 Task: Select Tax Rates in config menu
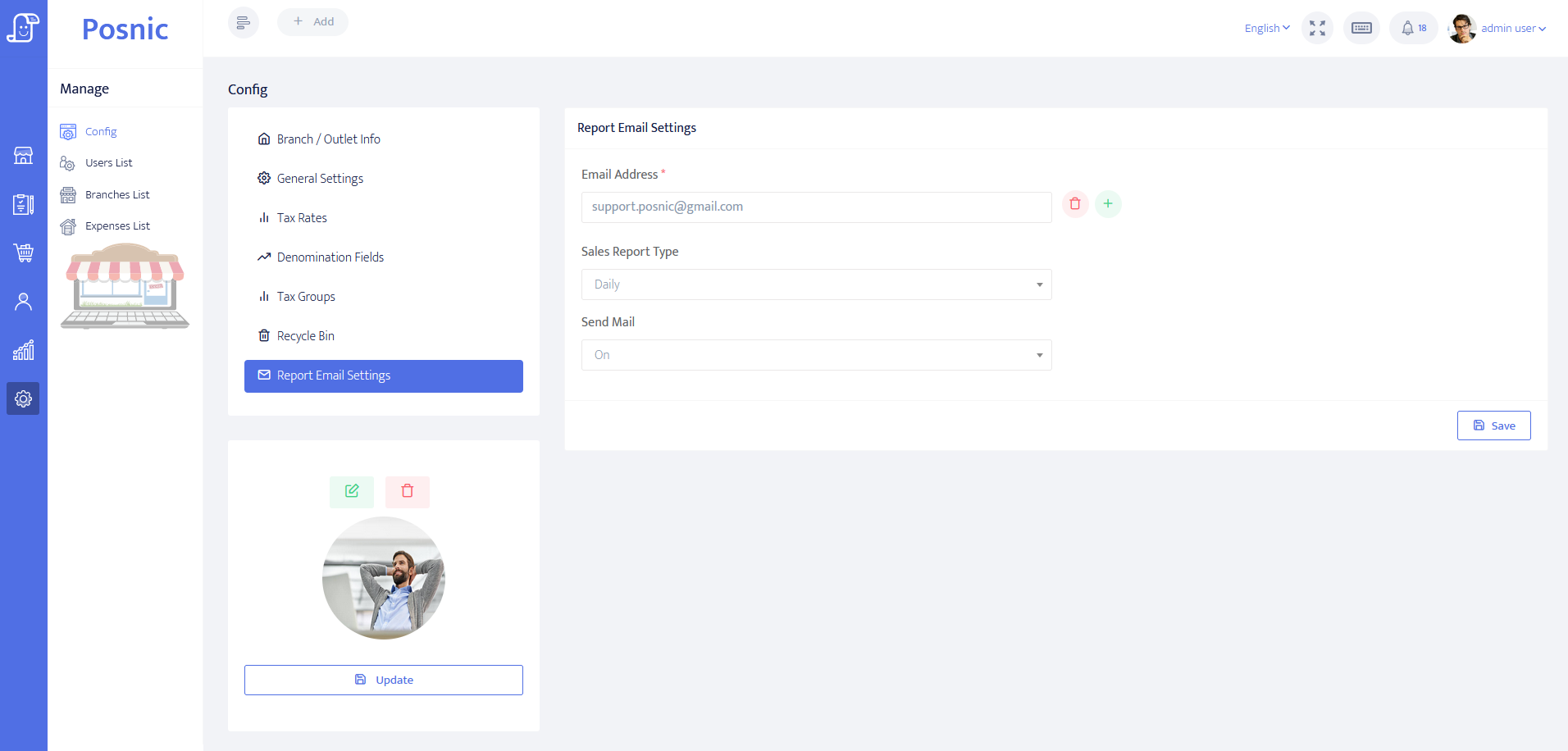coord(302,218)
